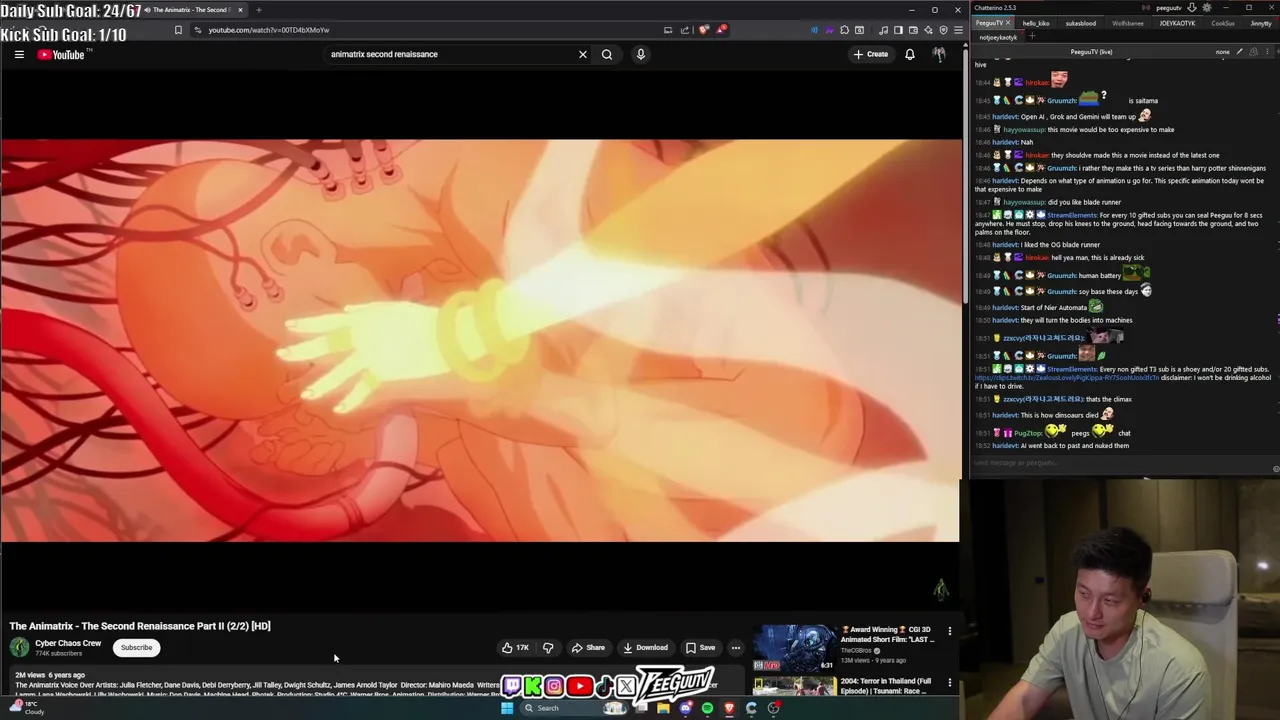Toggle the Brave sidebar panel icon
This screenshot has width=1280, height=720.
(x=898, y=30)
